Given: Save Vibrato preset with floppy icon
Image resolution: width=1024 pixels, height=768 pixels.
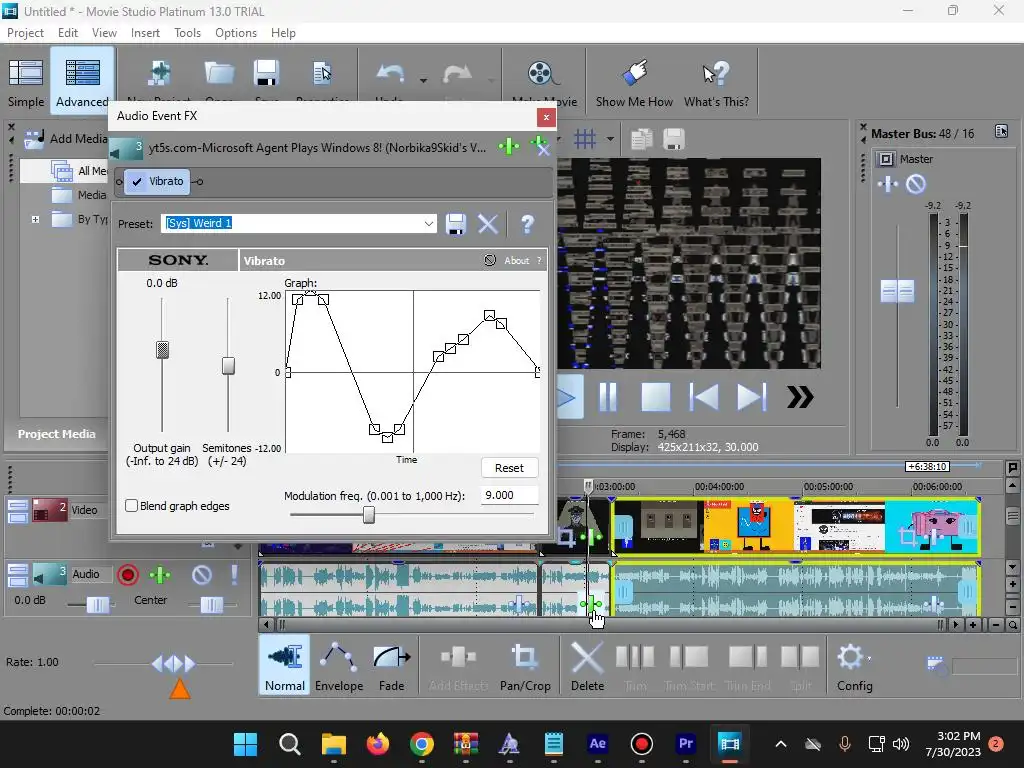Looking at the screenshot, I should (456, 224).
